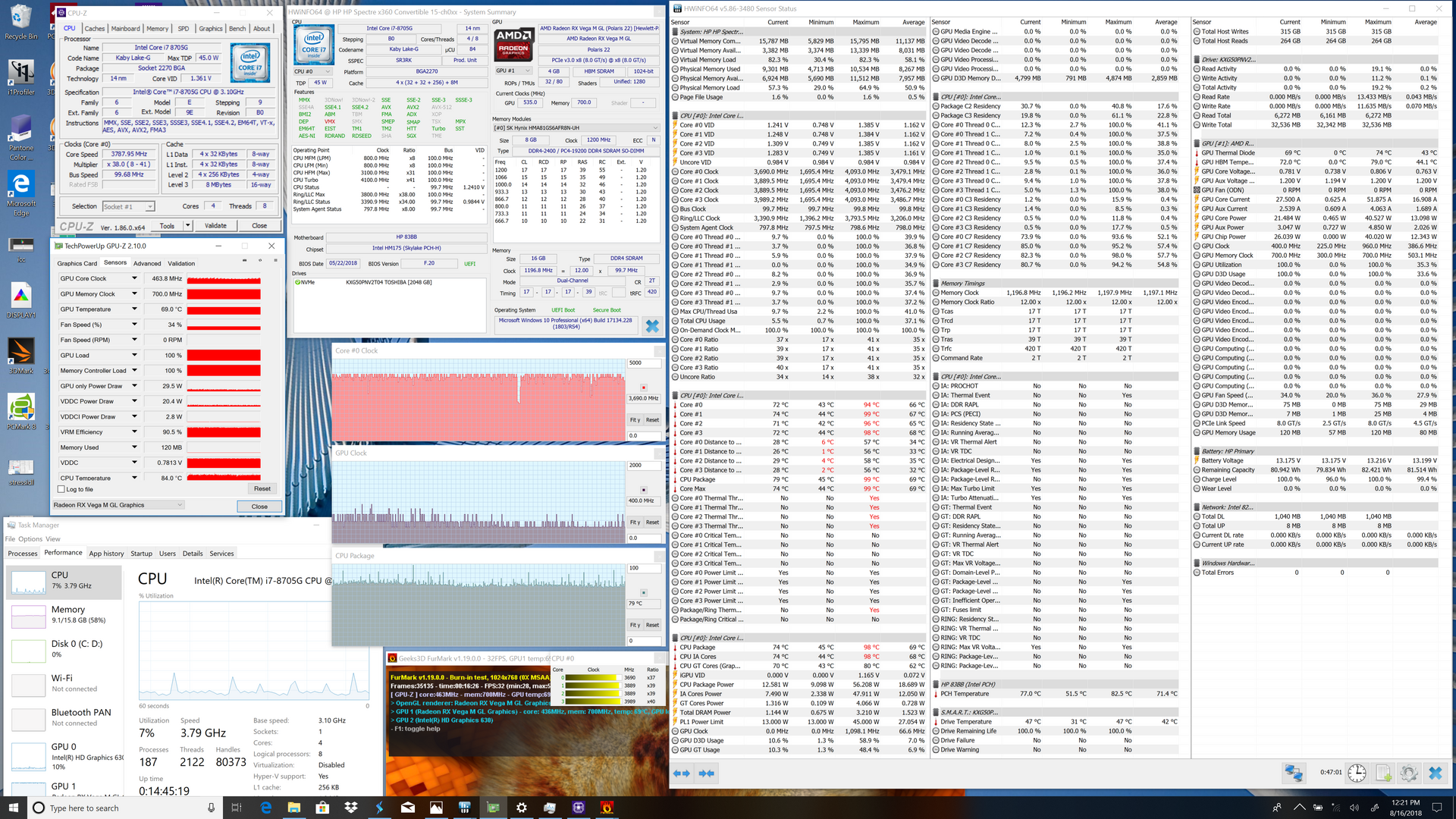This screenshot has width=1456, height=819.
Task: Open GPU Core Clock sensor dropdown in GPU-Z
Action: [x=134, y=278]
